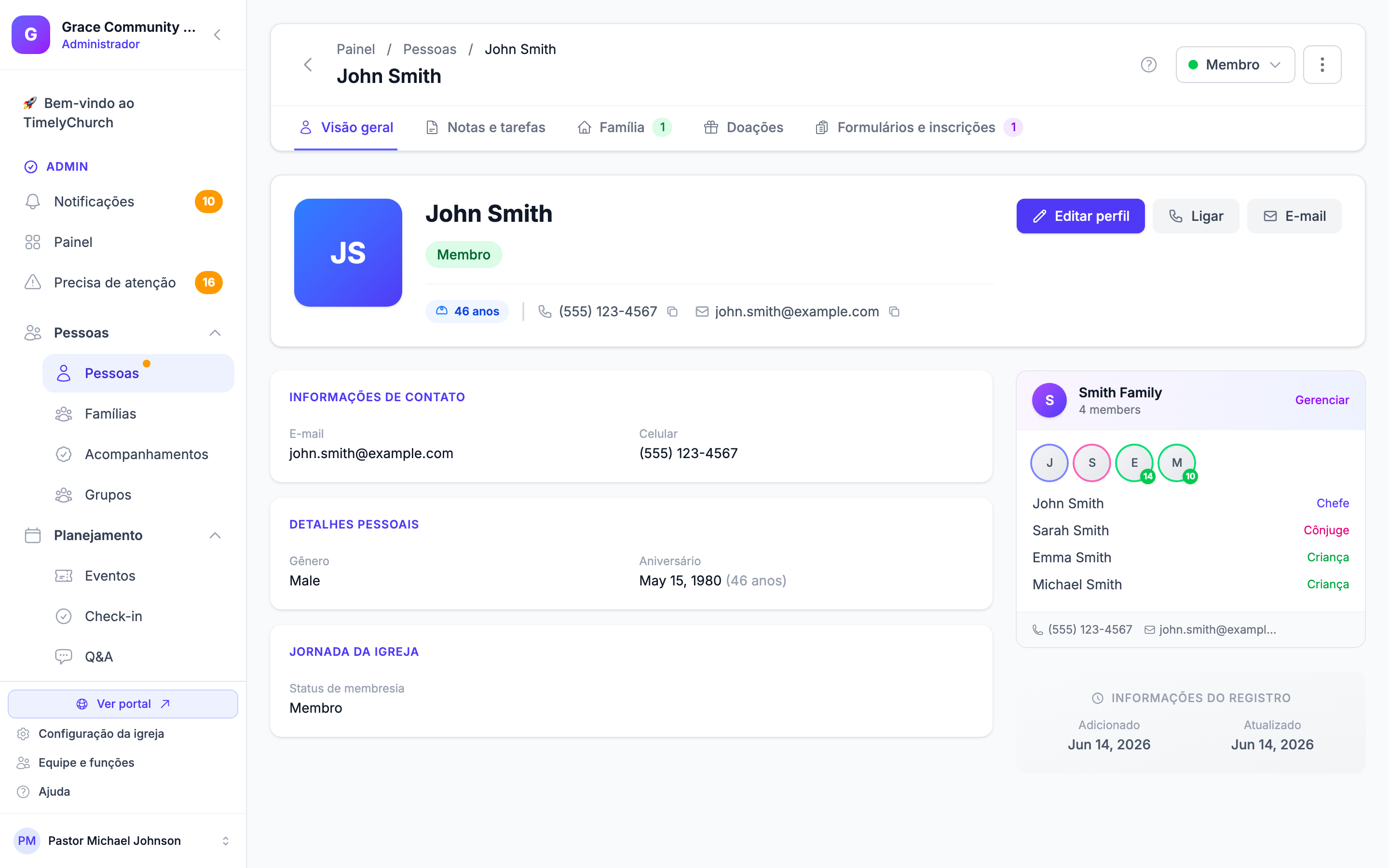Open Notificações in the sidebar
The image size is (1389, 868).
123,202
